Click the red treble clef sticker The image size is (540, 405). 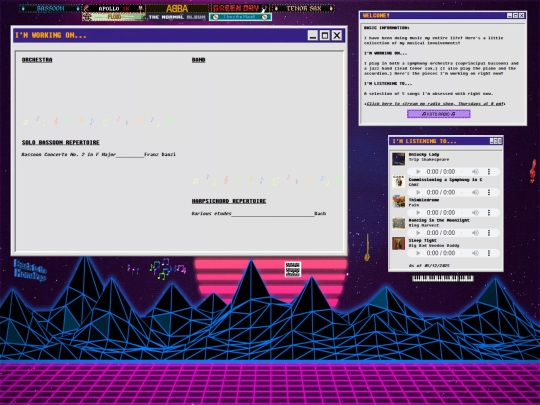(x=533, y=171)
